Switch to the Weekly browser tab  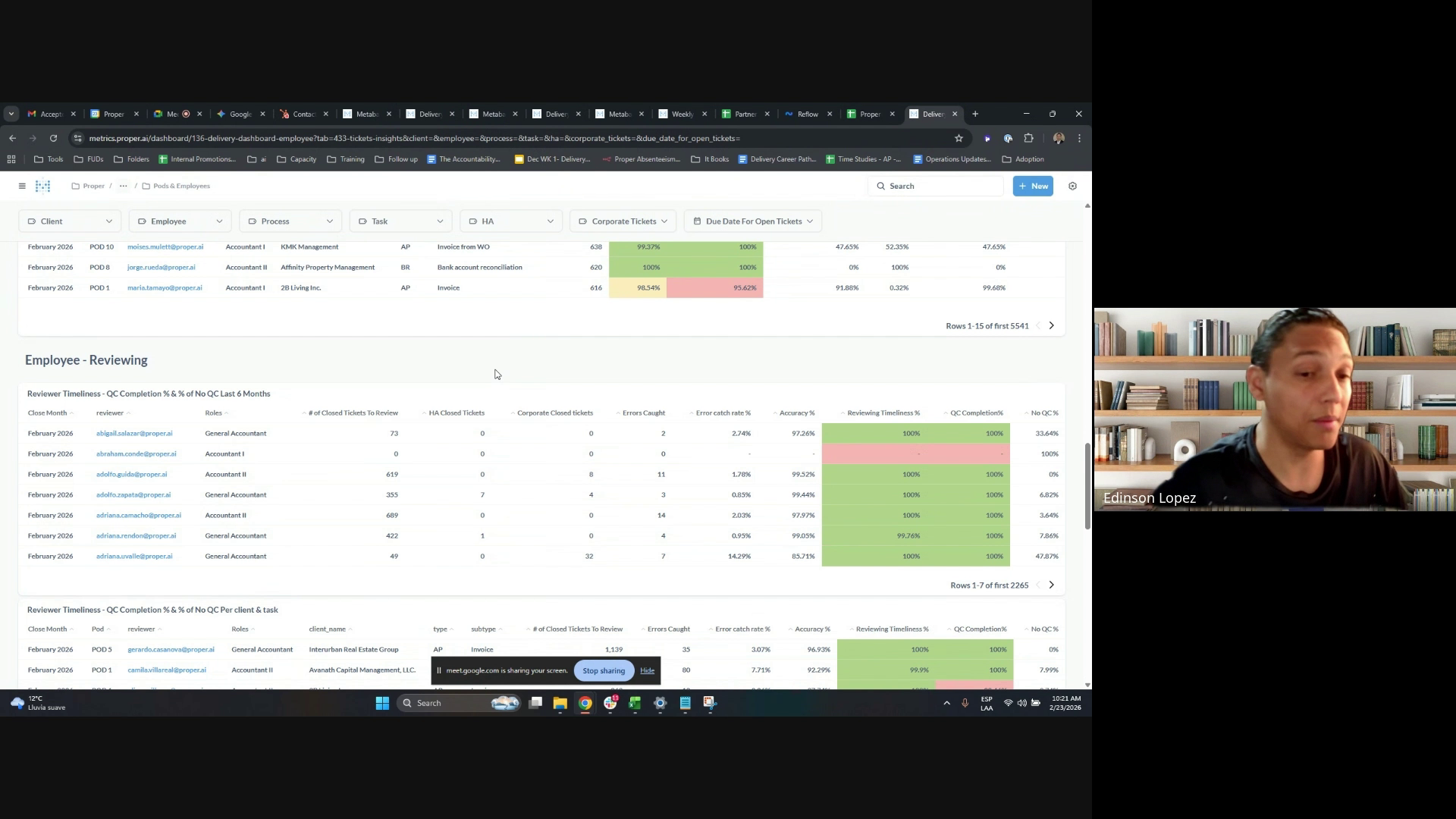coord(681,114)
